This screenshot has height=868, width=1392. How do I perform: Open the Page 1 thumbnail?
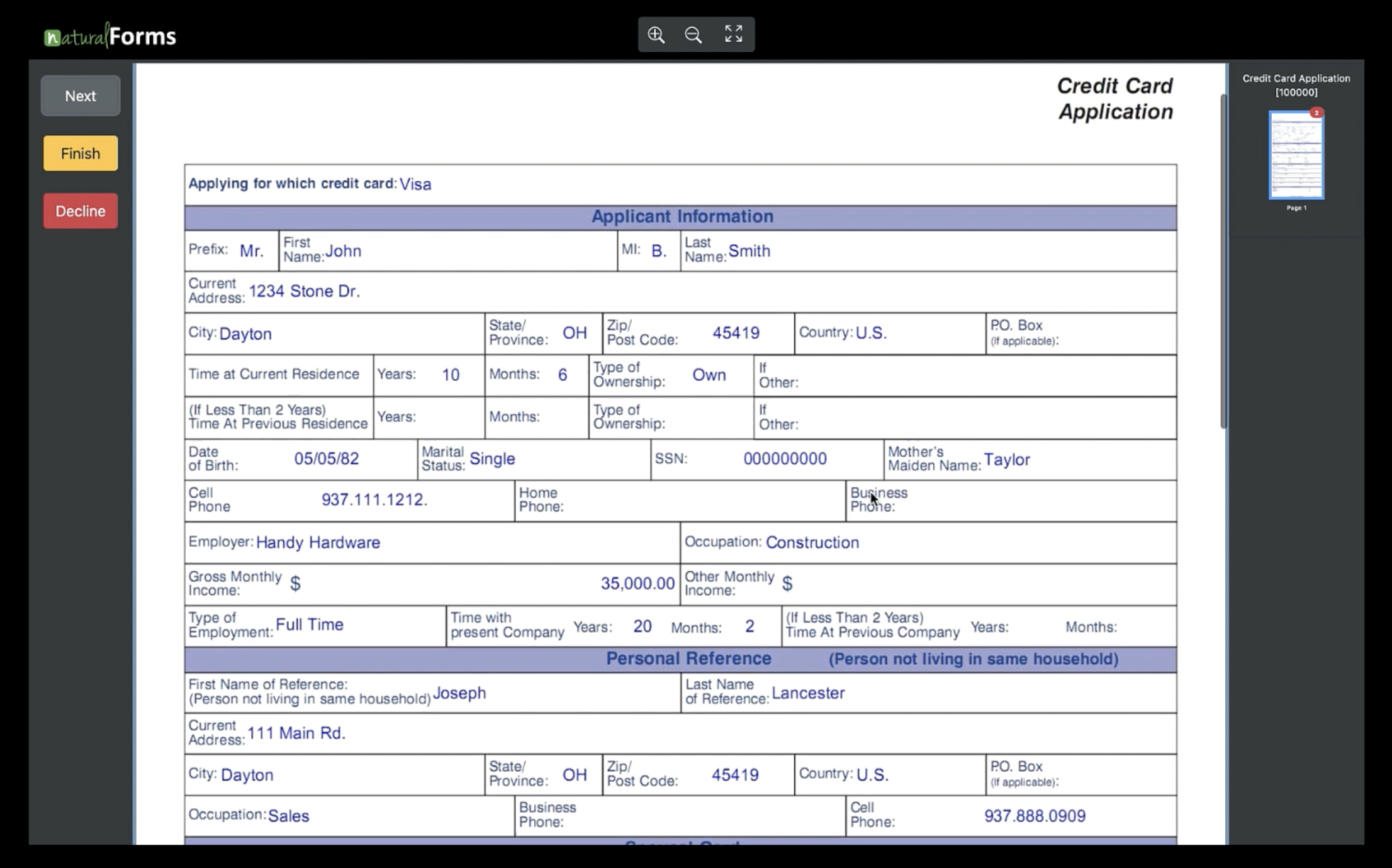1296,155
